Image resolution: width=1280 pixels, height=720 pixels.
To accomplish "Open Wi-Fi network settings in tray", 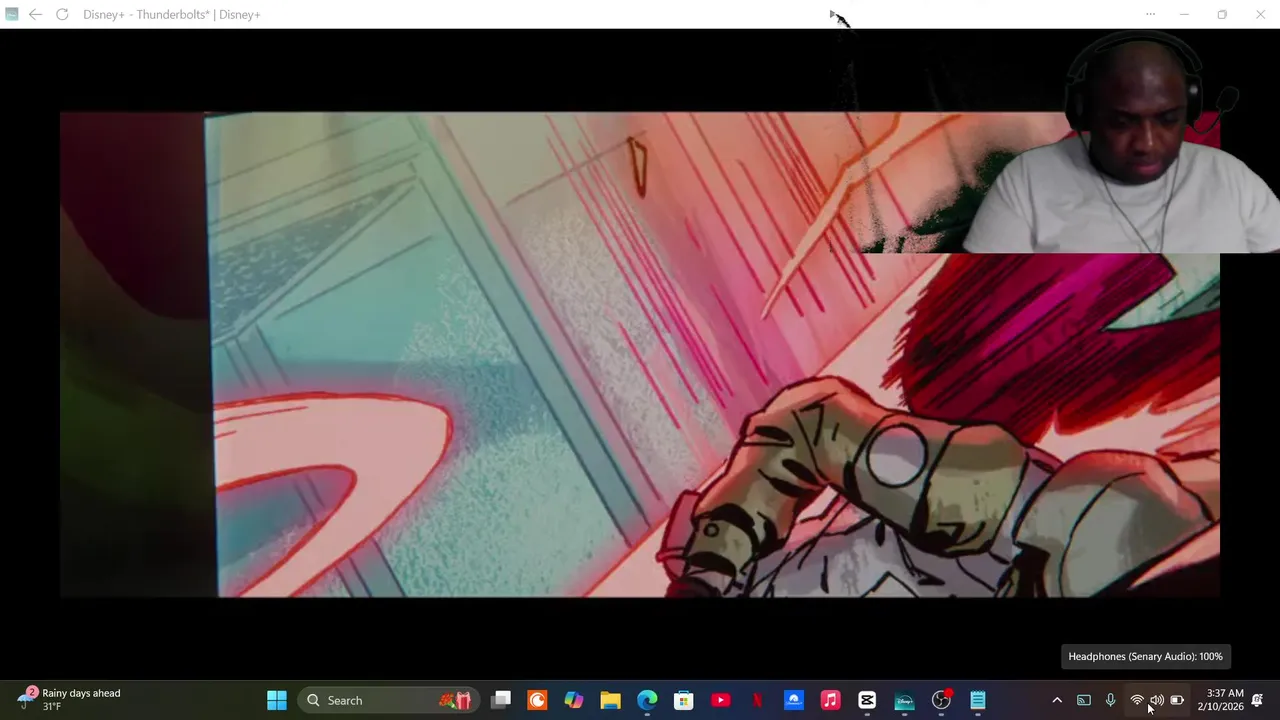I will coord(1137,700).
